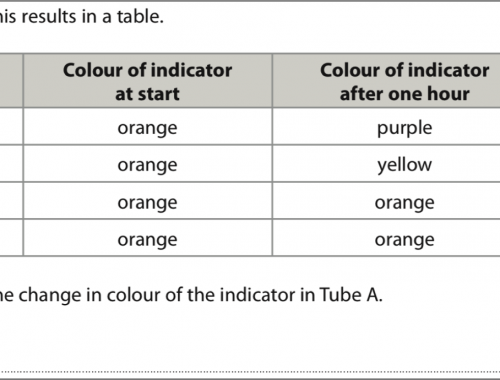This screenshot has height=380, width=500.
Task: Select the 'yellow' table cell
Action: pos(386,163)
